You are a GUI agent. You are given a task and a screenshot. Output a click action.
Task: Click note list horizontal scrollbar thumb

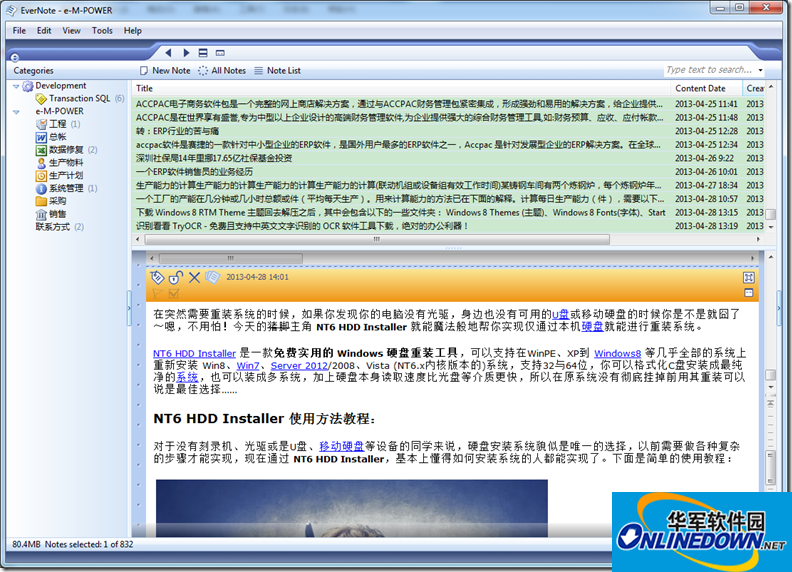tap(377, 239)
